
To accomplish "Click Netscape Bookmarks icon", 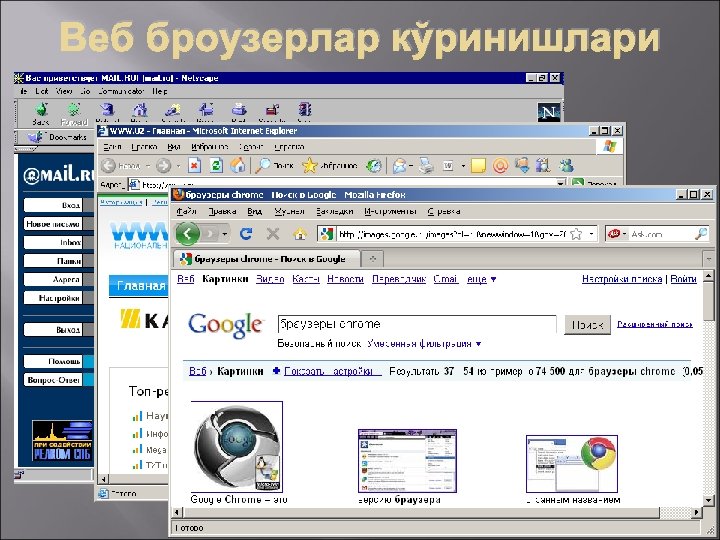I will [36, 137].
